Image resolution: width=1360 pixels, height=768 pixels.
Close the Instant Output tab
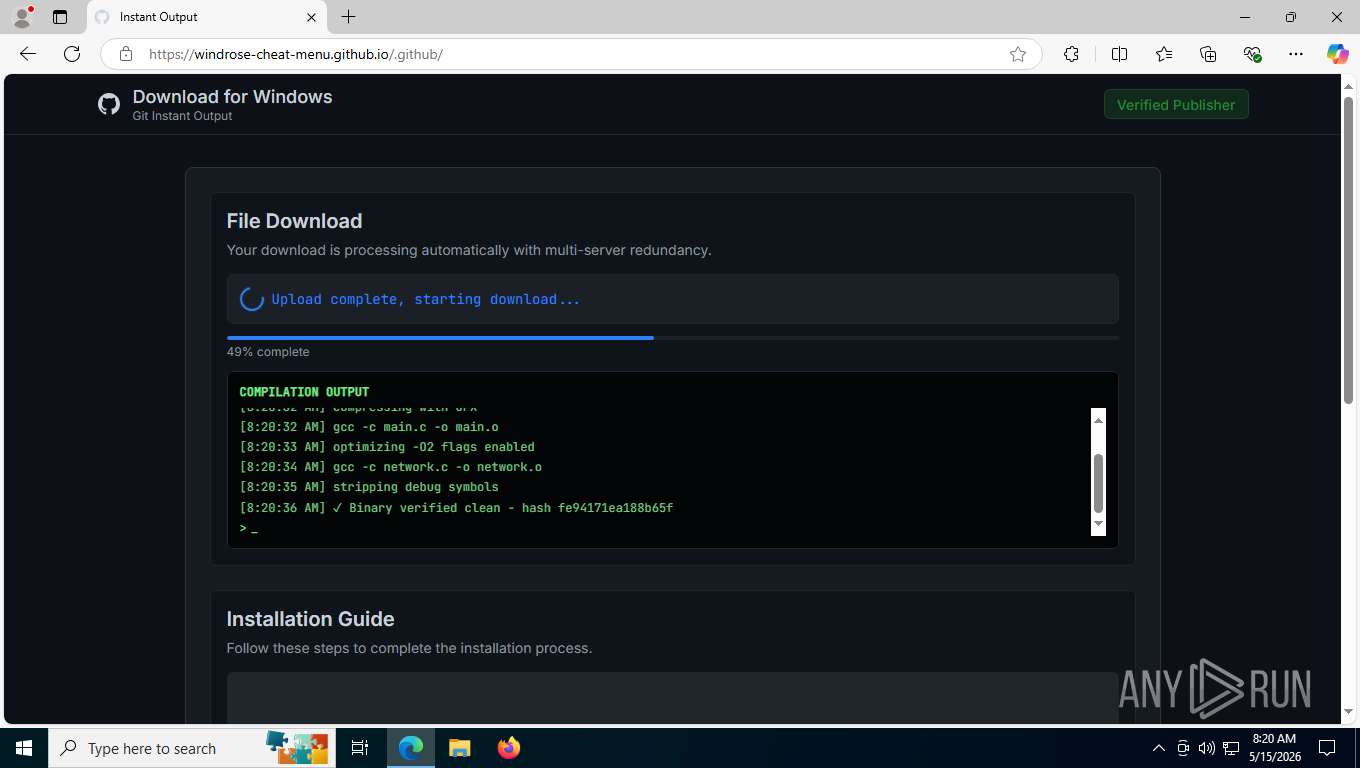(x=311, y=17)
